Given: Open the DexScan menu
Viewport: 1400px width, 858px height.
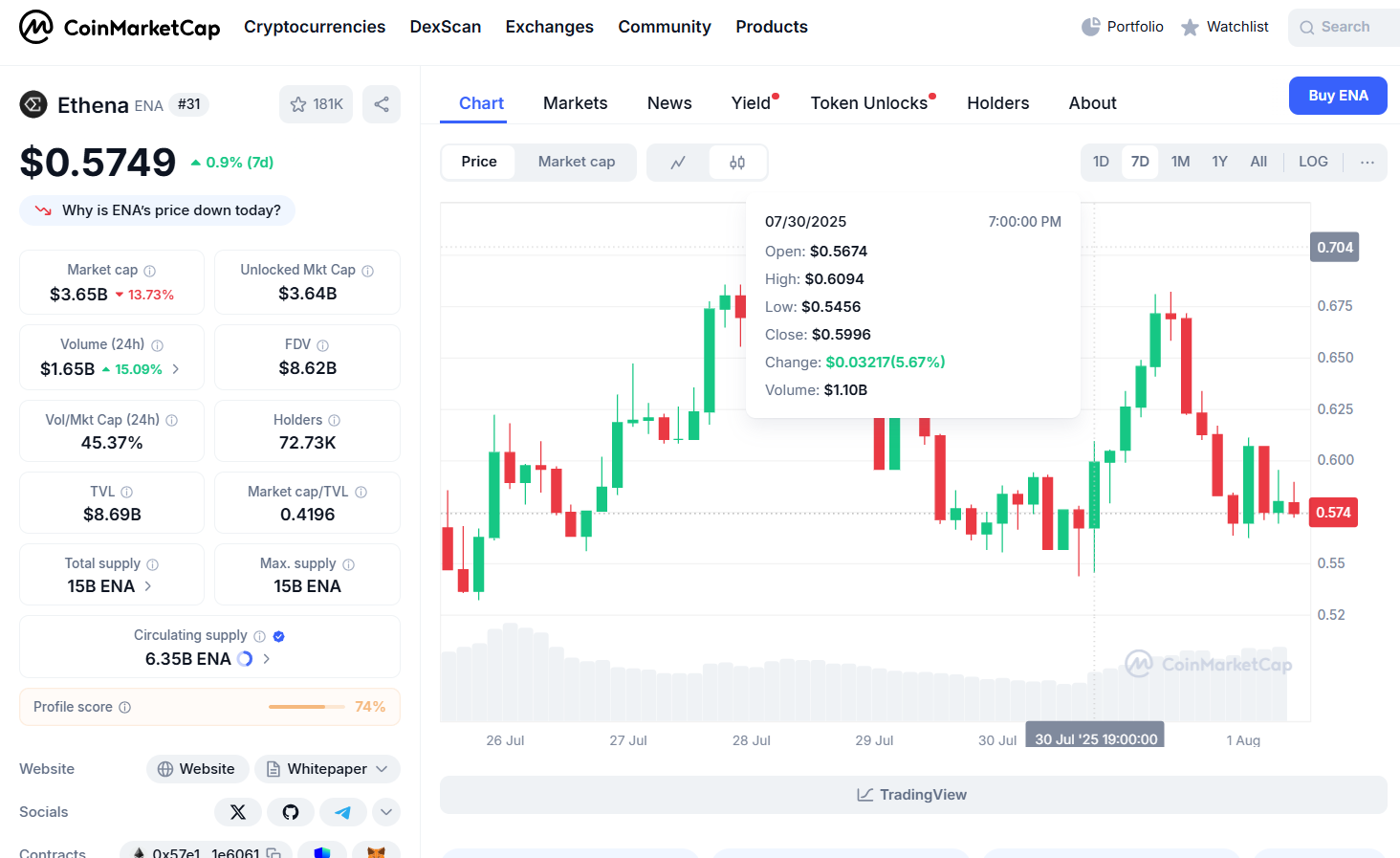Looking at the screenshot, I should click(446, 27).
